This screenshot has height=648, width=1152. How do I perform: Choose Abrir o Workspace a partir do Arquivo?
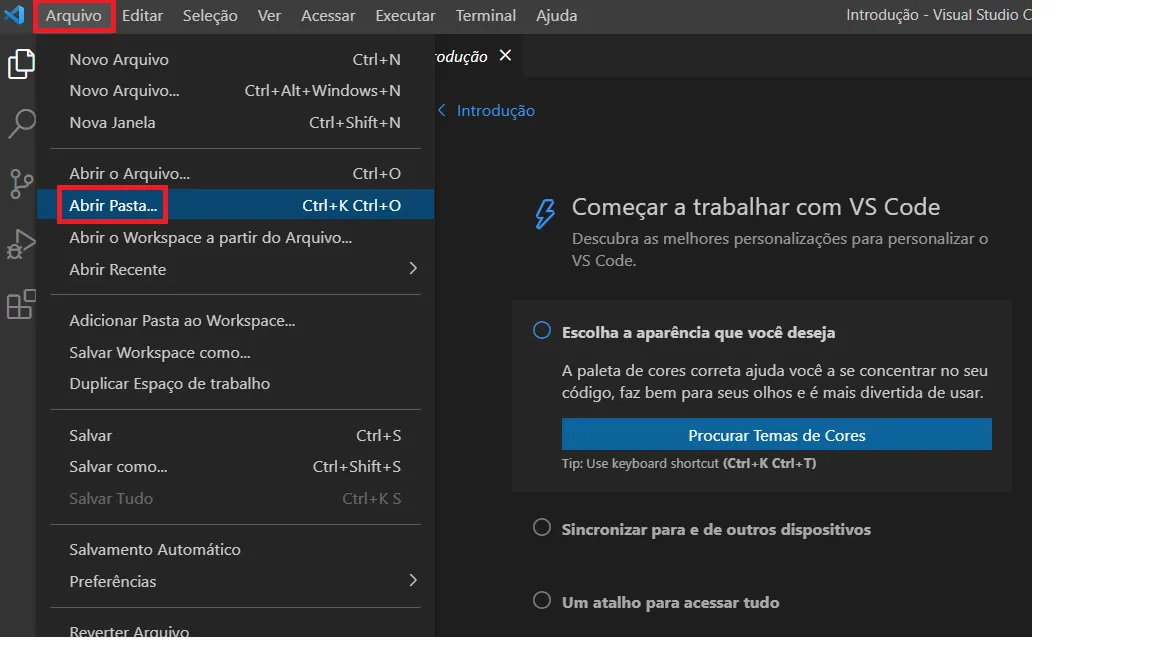235,238
